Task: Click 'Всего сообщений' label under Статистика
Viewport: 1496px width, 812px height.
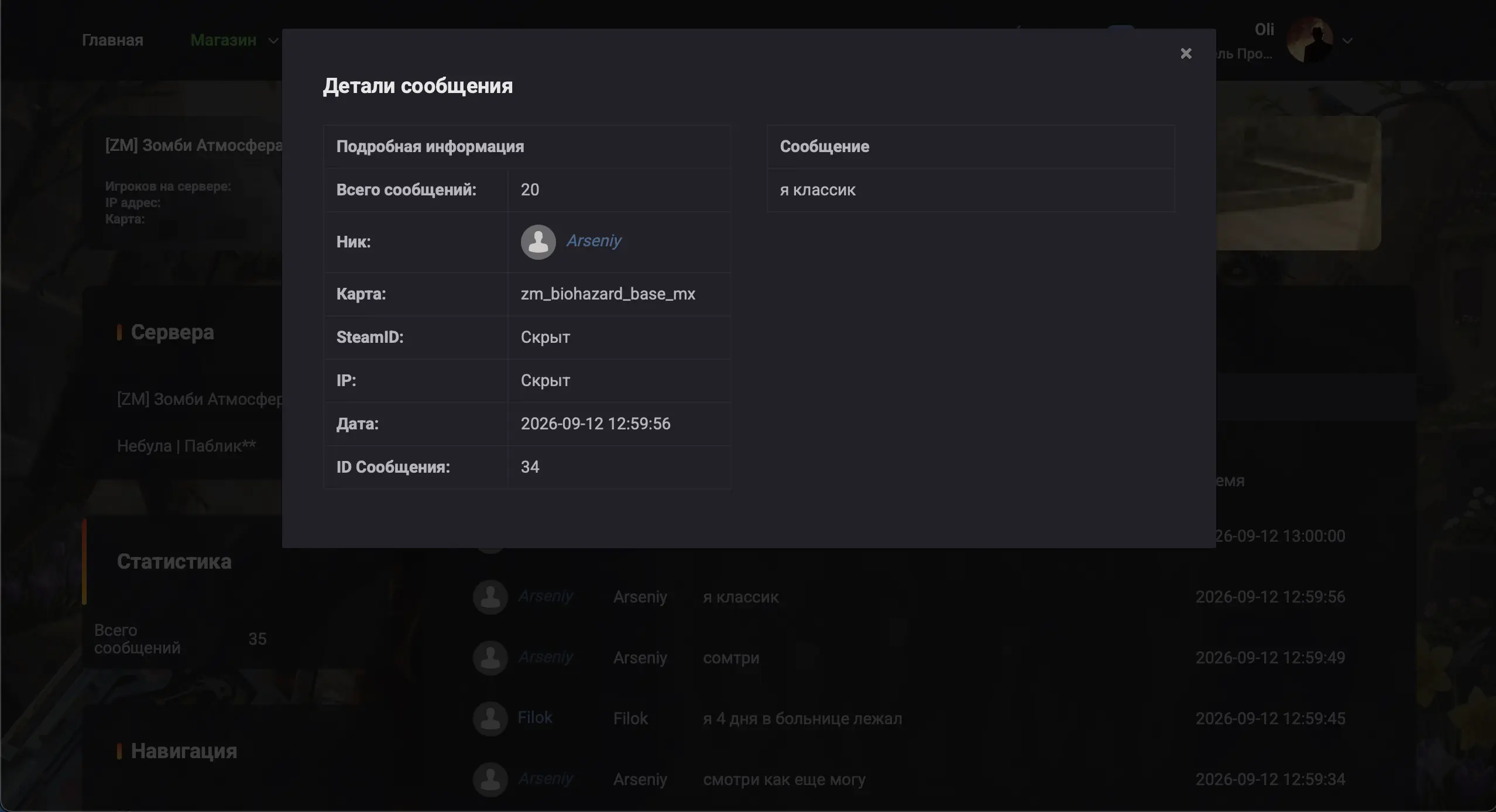Action: 138,639
